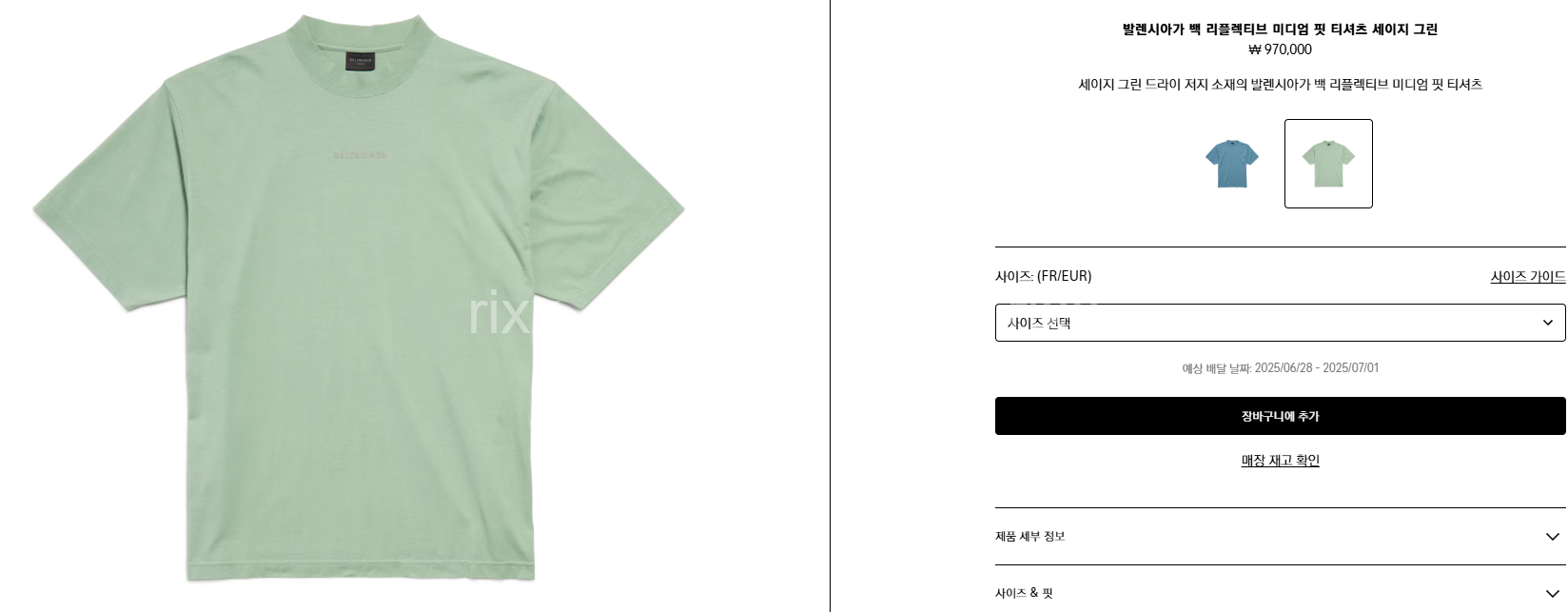Viewport: 1568px width, 612px height.
Task: Click the 예상 배달 날짜 delivery estimate text
Action: [1280, 368]
